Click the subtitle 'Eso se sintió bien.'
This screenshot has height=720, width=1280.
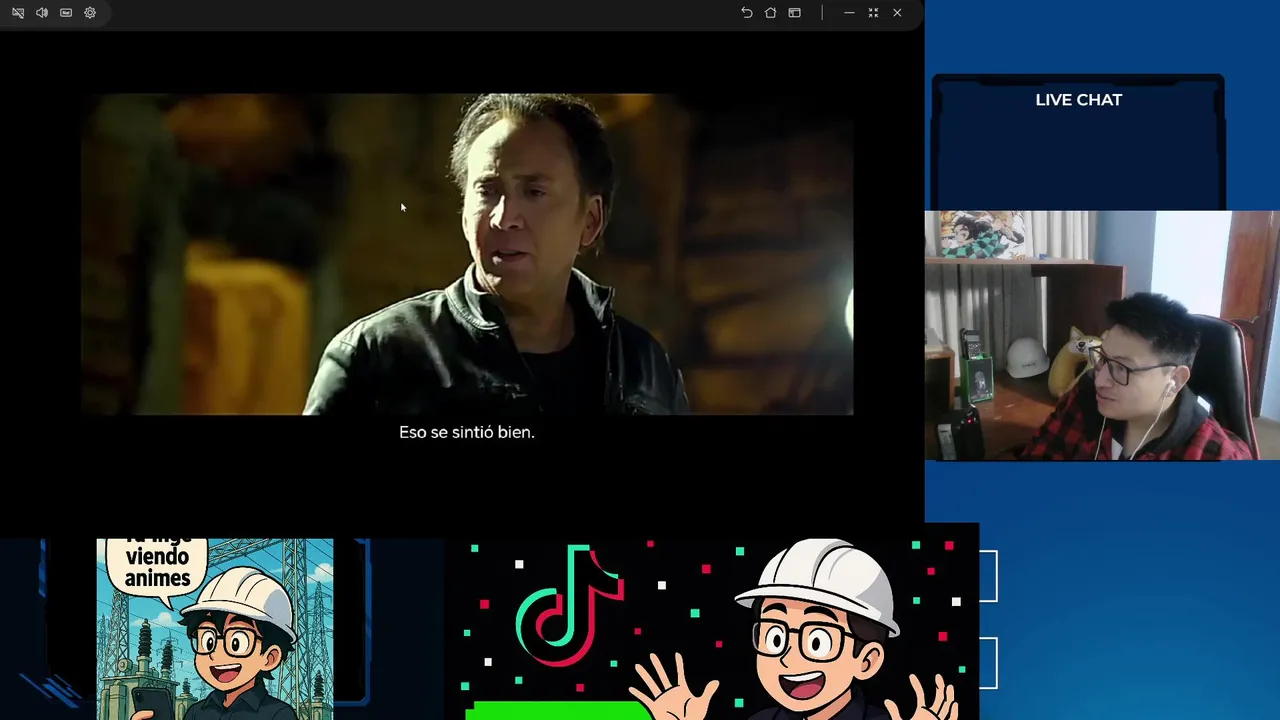pyautogui.click(x=467, y=432)
